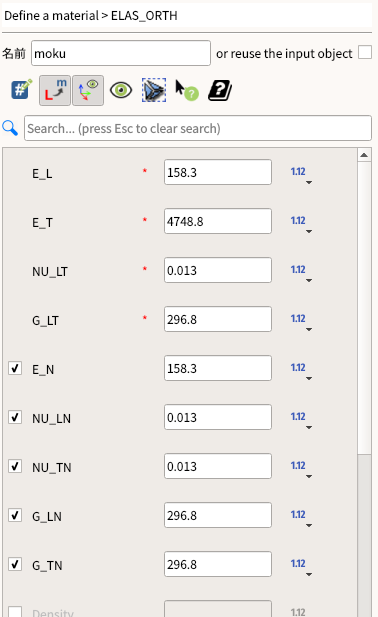This screenshot has width=378, height=617.
Task: Click the E_N value field 158.3
Action: (218, 368)
